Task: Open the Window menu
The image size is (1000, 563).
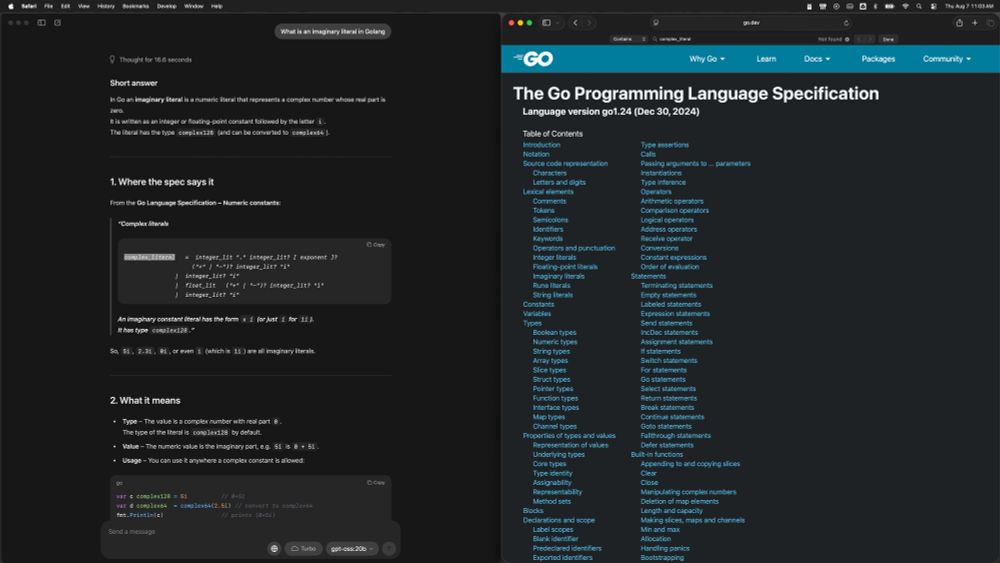Action: pyautogui.click(x=193, y=6)
